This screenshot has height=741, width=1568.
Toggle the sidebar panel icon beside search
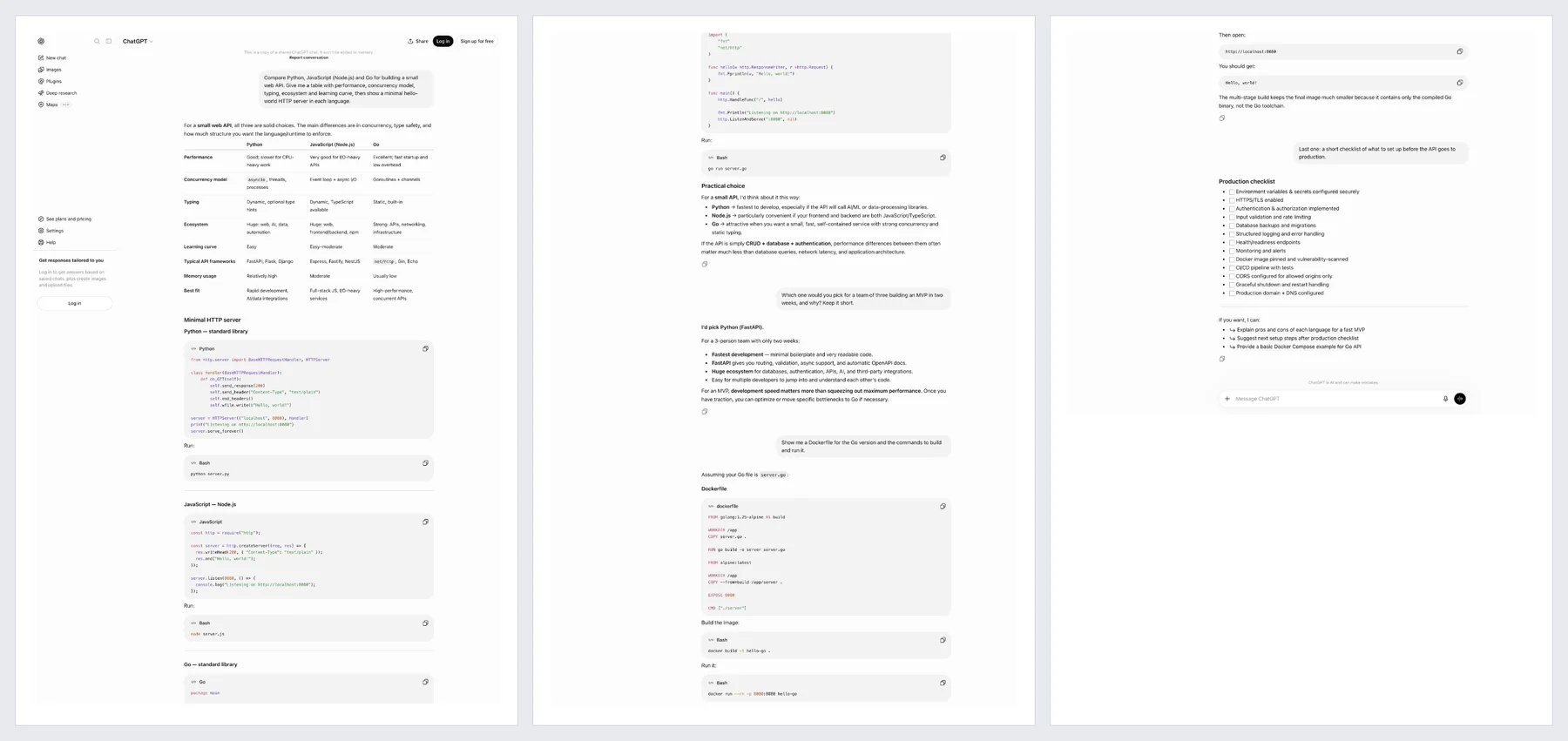[x=109, y=41]
